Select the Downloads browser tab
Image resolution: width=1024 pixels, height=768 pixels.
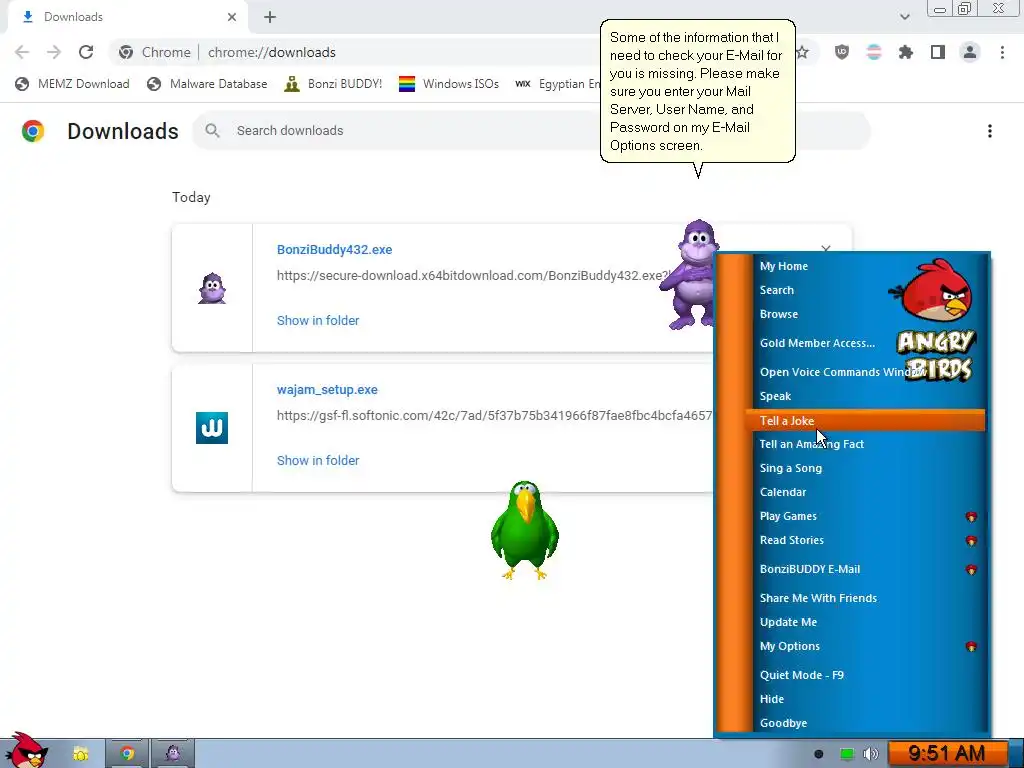pyautogui.click(x=128, y=17)
